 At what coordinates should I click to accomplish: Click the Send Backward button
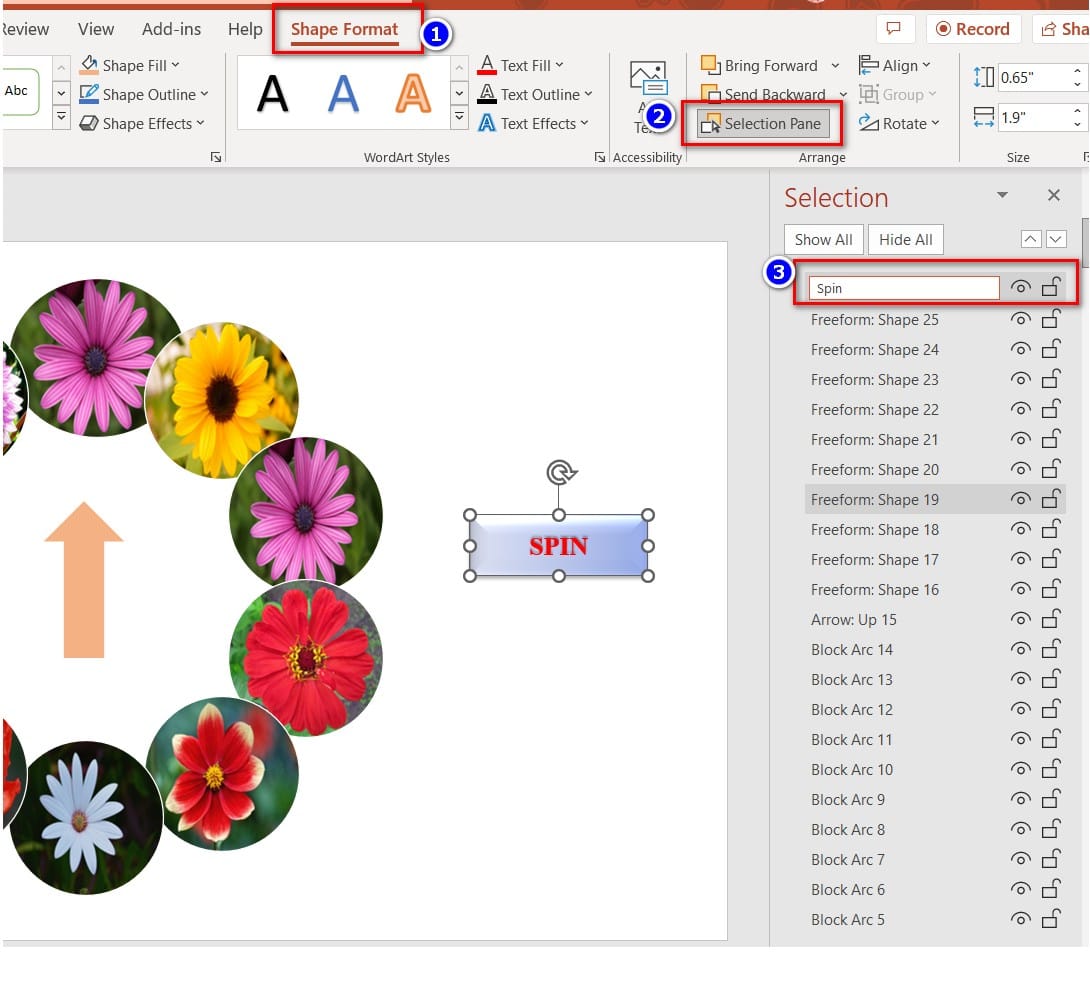763,94
